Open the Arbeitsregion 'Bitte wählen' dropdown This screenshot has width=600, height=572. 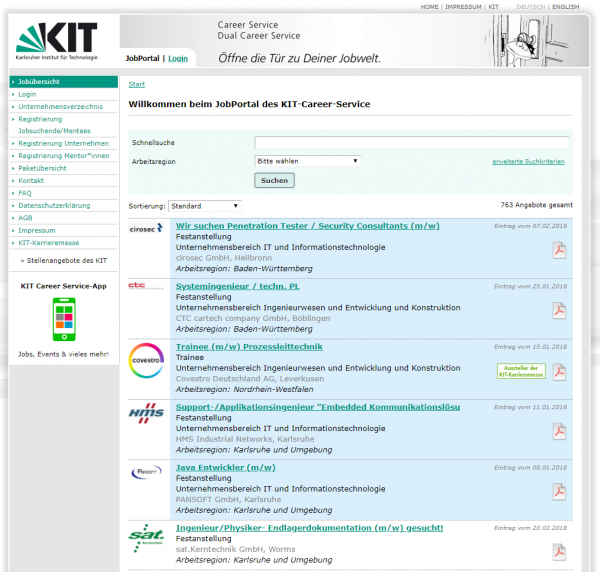pos(308,161)
